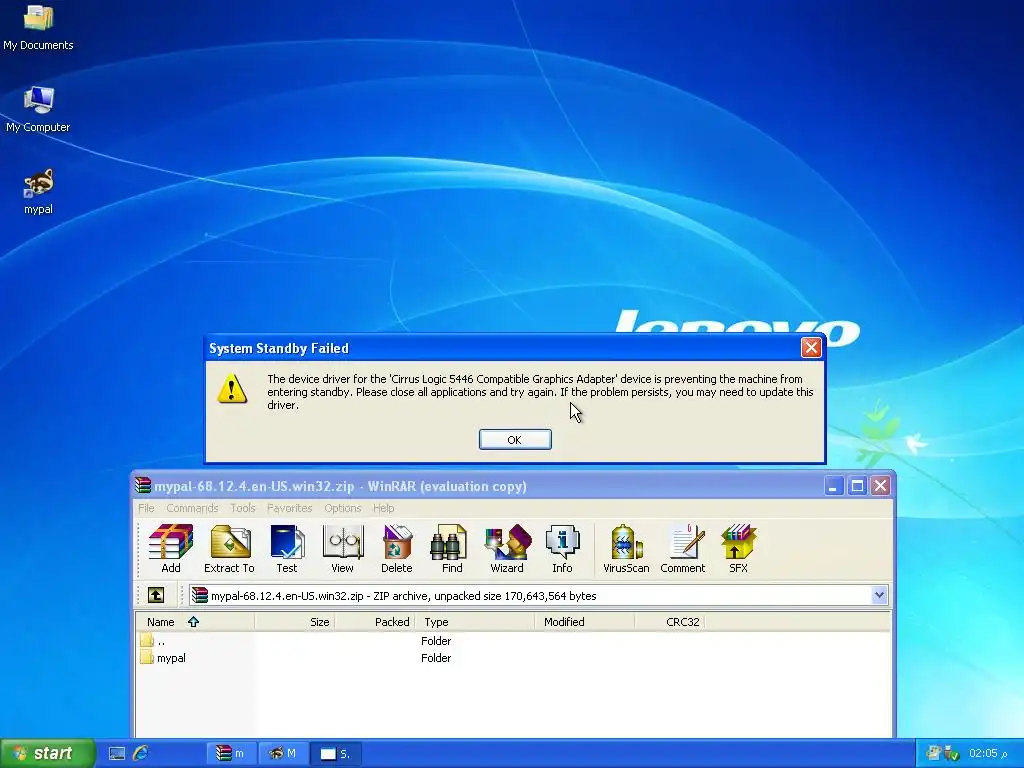Switch to the 'S.' taskbar button

(x=334, y=754)
